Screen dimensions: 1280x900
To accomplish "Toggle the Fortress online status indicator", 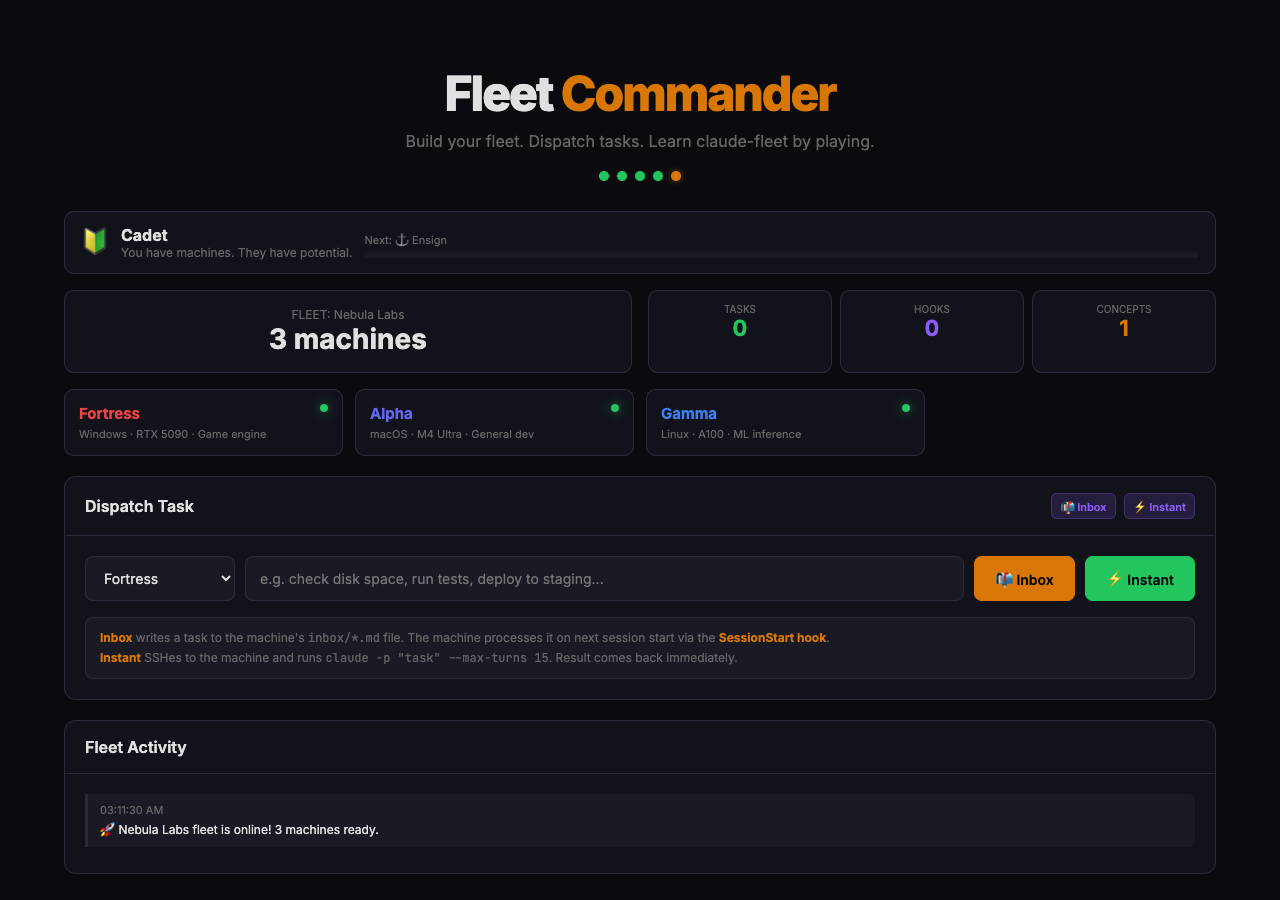I will click(x=323, y=408).
